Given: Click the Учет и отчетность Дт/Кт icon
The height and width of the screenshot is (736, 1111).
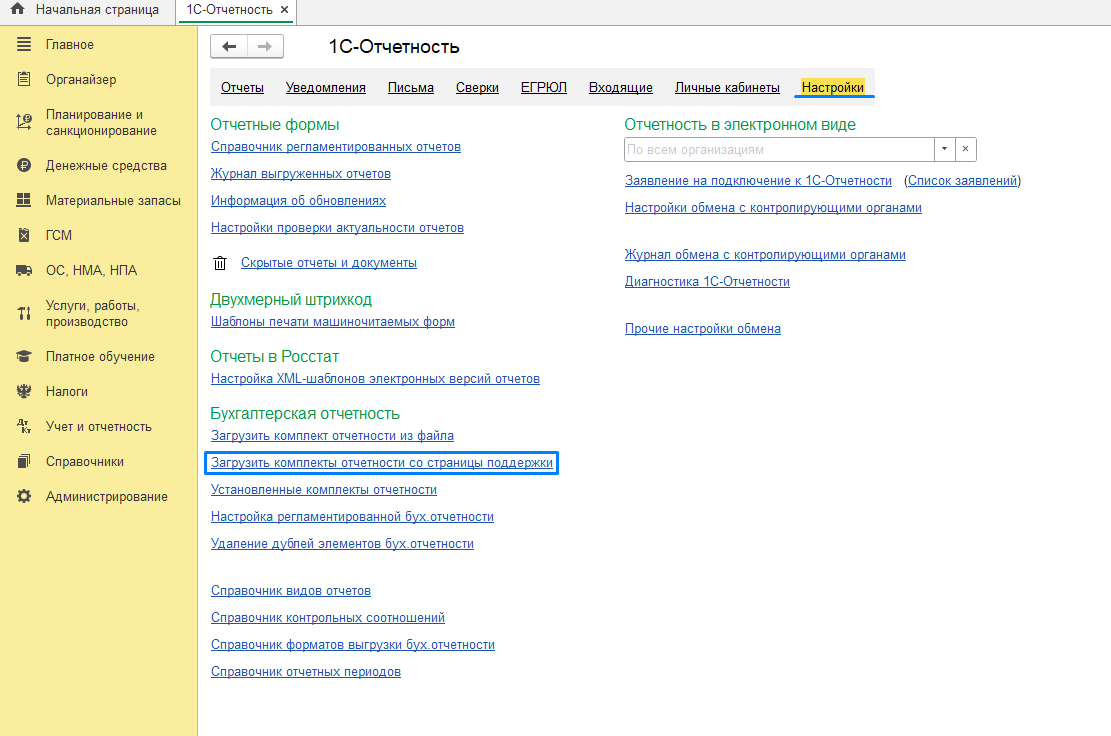Looking at the screenshot, I should coord(24,426).
